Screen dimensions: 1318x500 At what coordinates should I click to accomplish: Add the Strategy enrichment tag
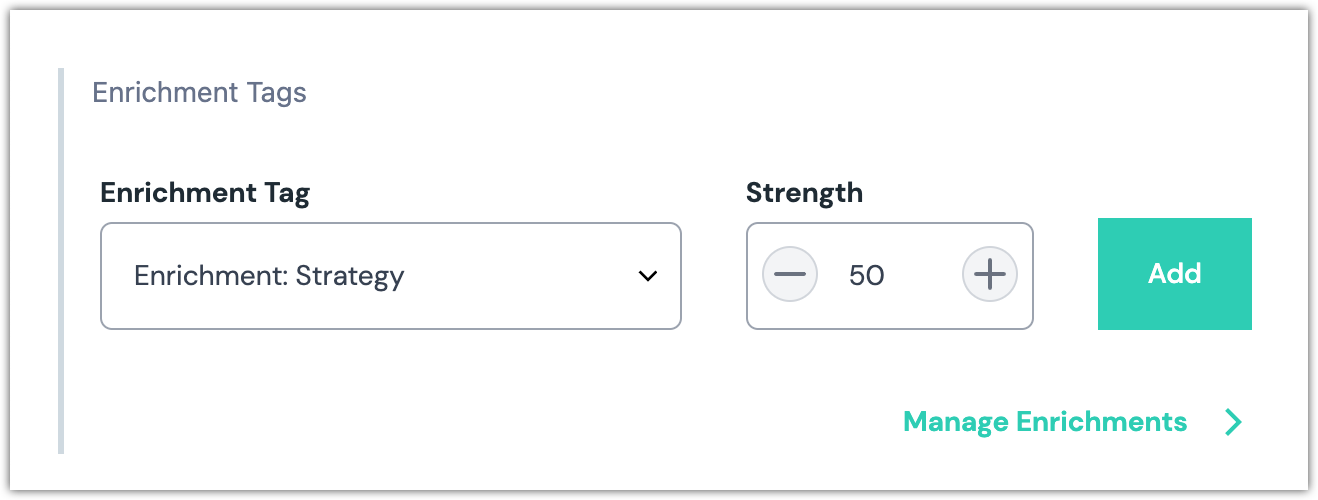point(1174,274)
